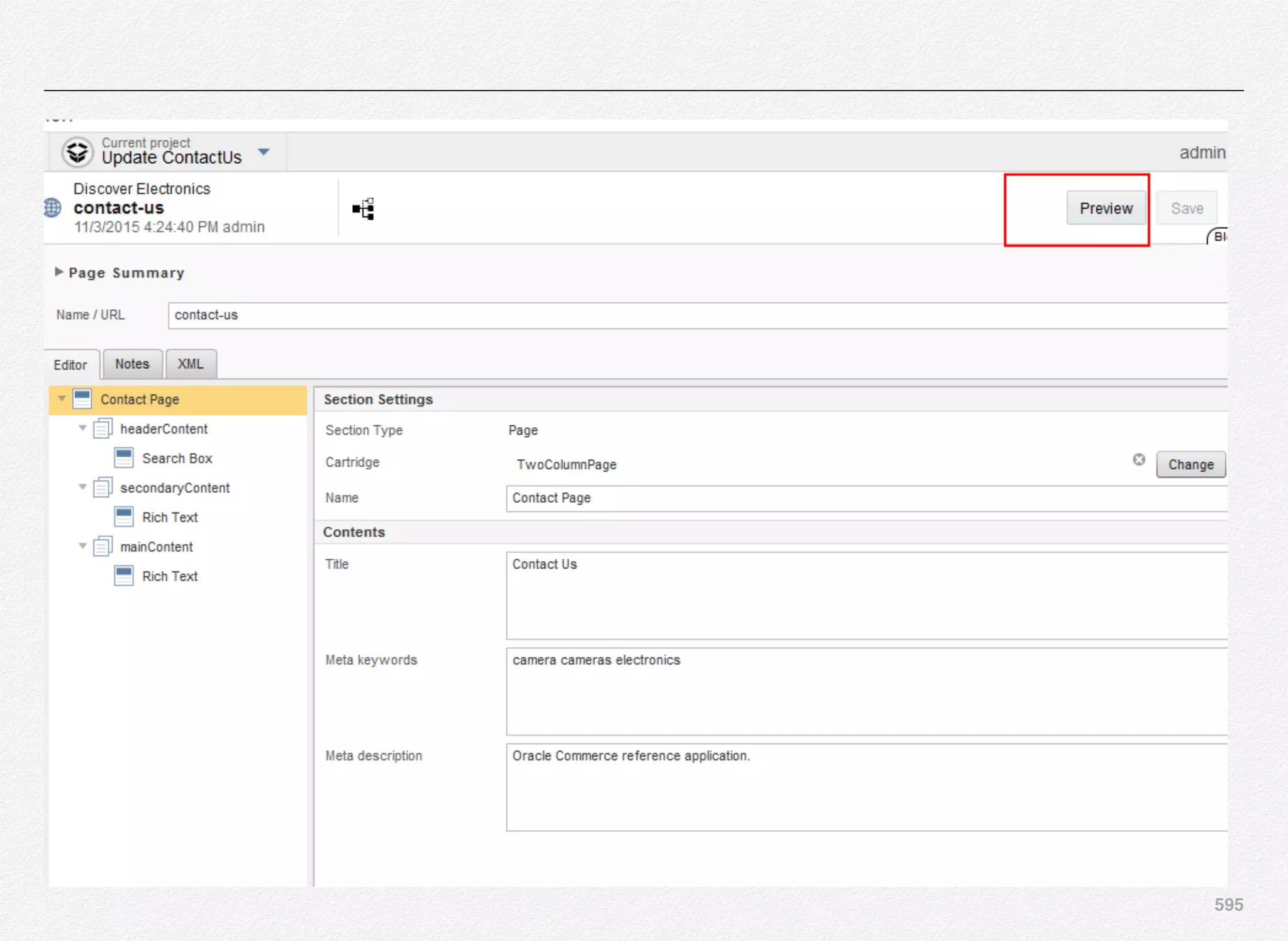The image size is (1288, 941).
Task: Collapse the headerContent tree node
Action: 82,428
